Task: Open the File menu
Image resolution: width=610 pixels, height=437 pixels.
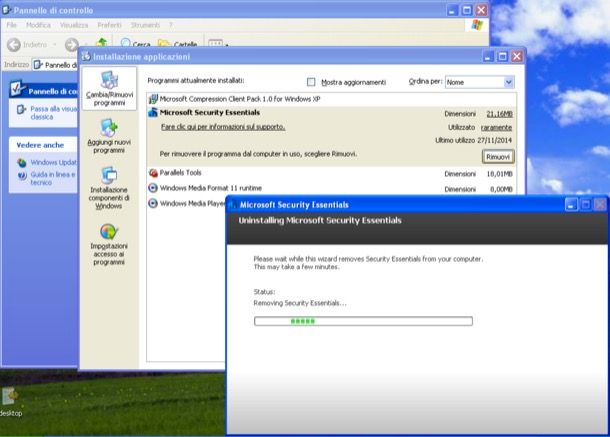Action: click(x=12, y=24)
